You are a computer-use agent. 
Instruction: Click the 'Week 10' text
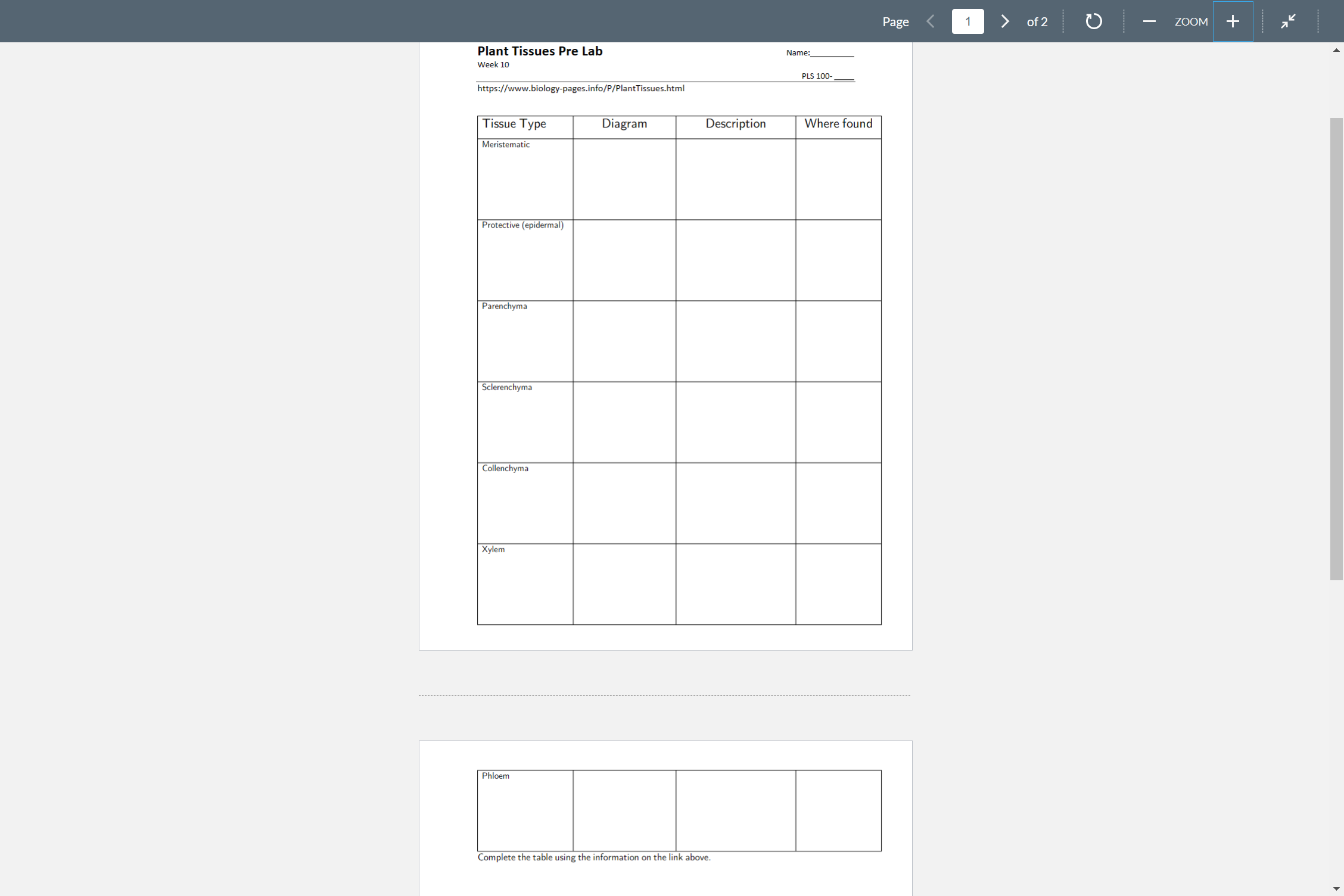coord(493,65)
